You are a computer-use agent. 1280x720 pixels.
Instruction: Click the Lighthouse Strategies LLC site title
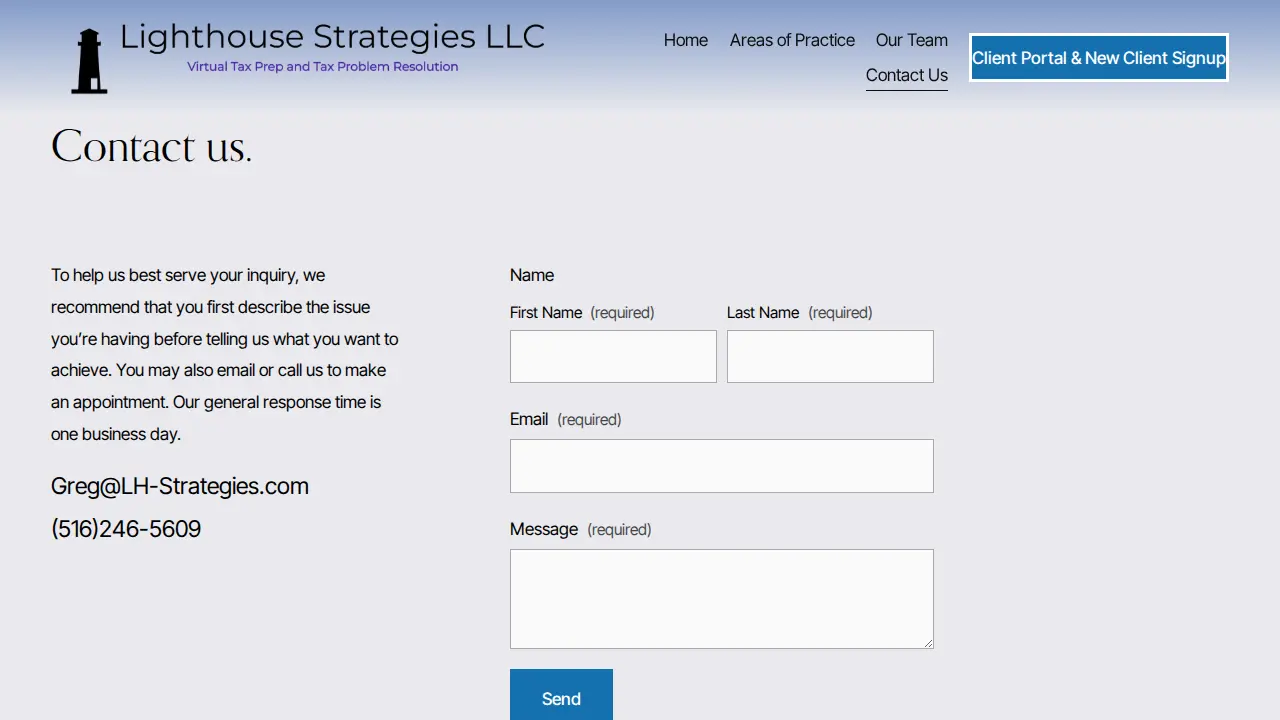[x=332, y=37]
